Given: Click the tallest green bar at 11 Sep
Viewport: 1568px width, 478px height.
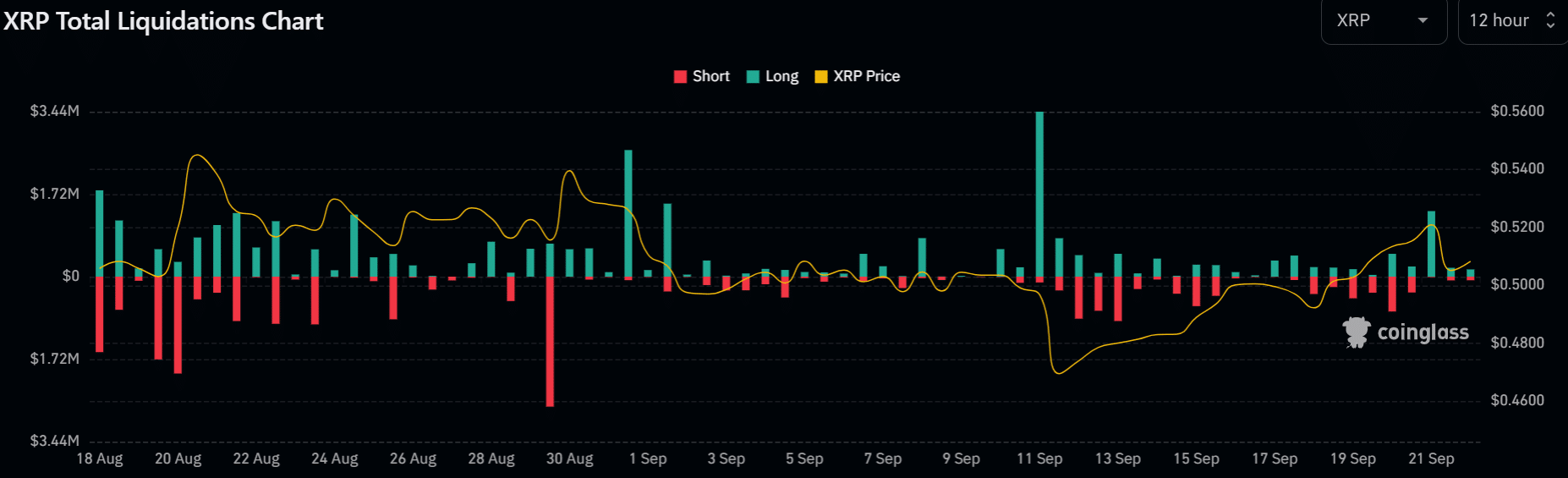Looking at the screenshot, I should pos(1039,195).
